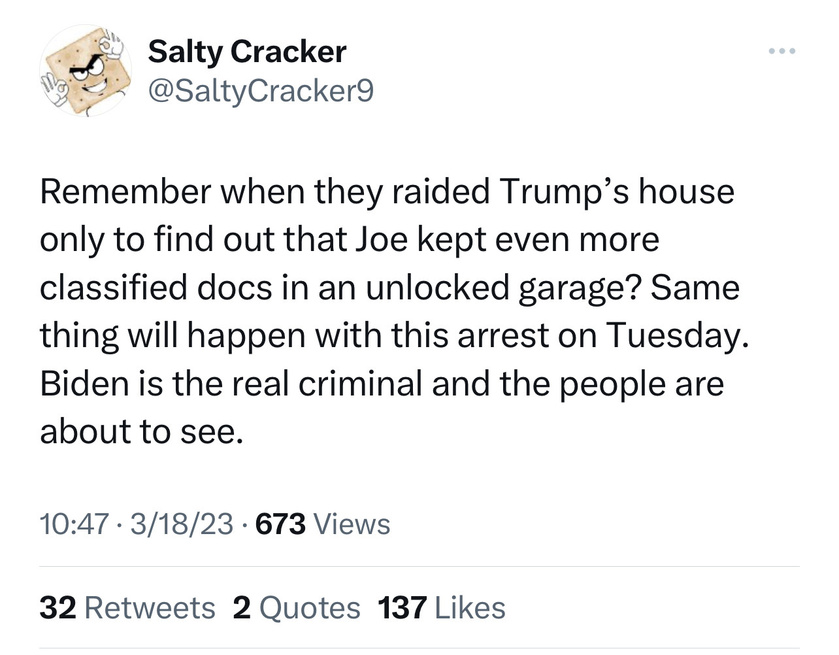The height and width of the screenshot is (655, 839).
Task: View the 673 Views analytics
Action: coord(323,523)
